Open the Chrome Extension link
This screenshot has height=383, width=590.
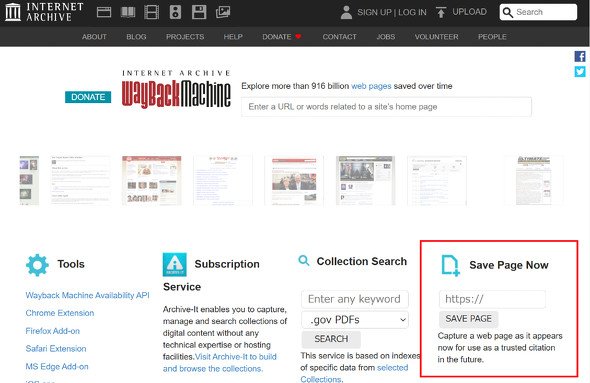[60, 313]
